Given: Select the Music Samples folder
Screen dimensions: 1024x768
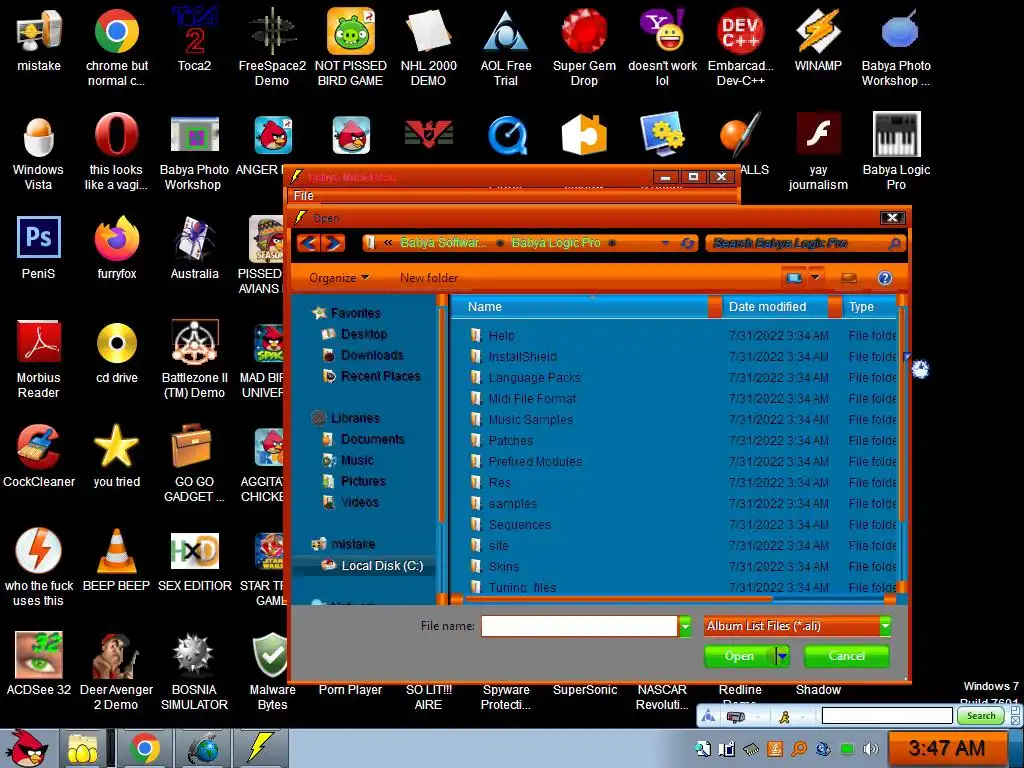Looking at the screenshot, I should click(x=530, y=419).
